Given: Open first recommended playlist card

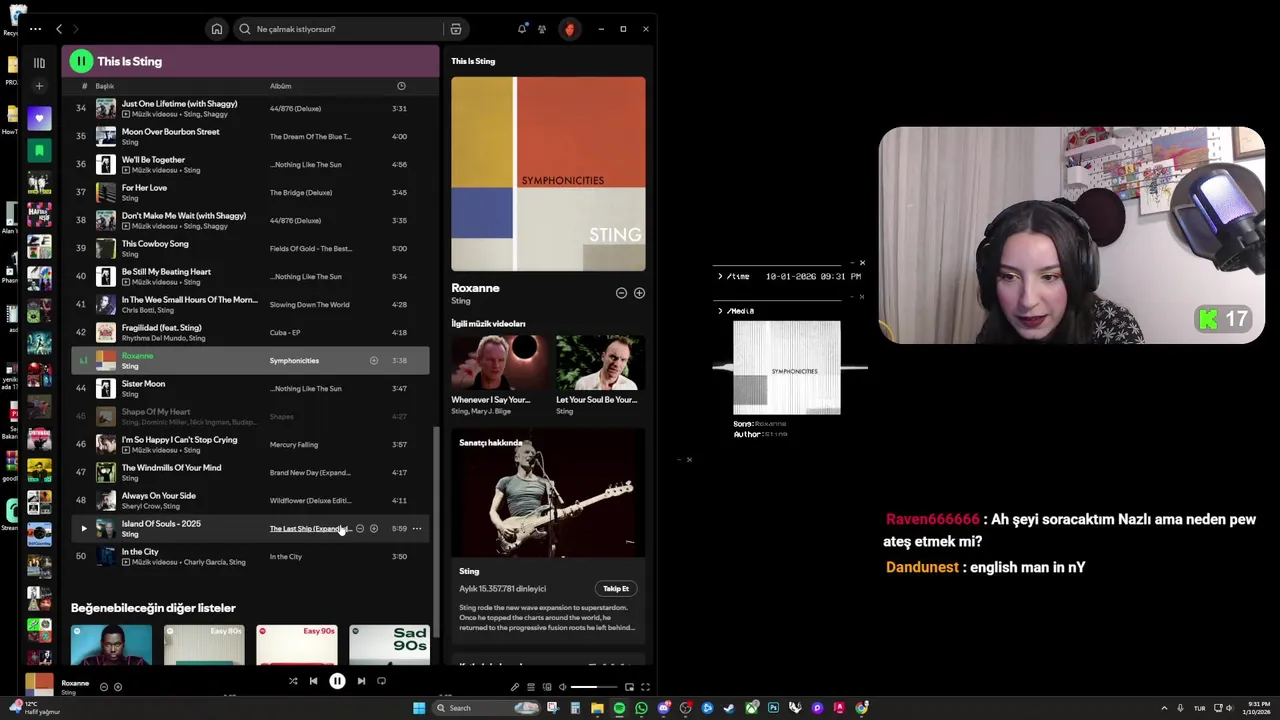Looking at the screenshot, I should tap(111, 645).
